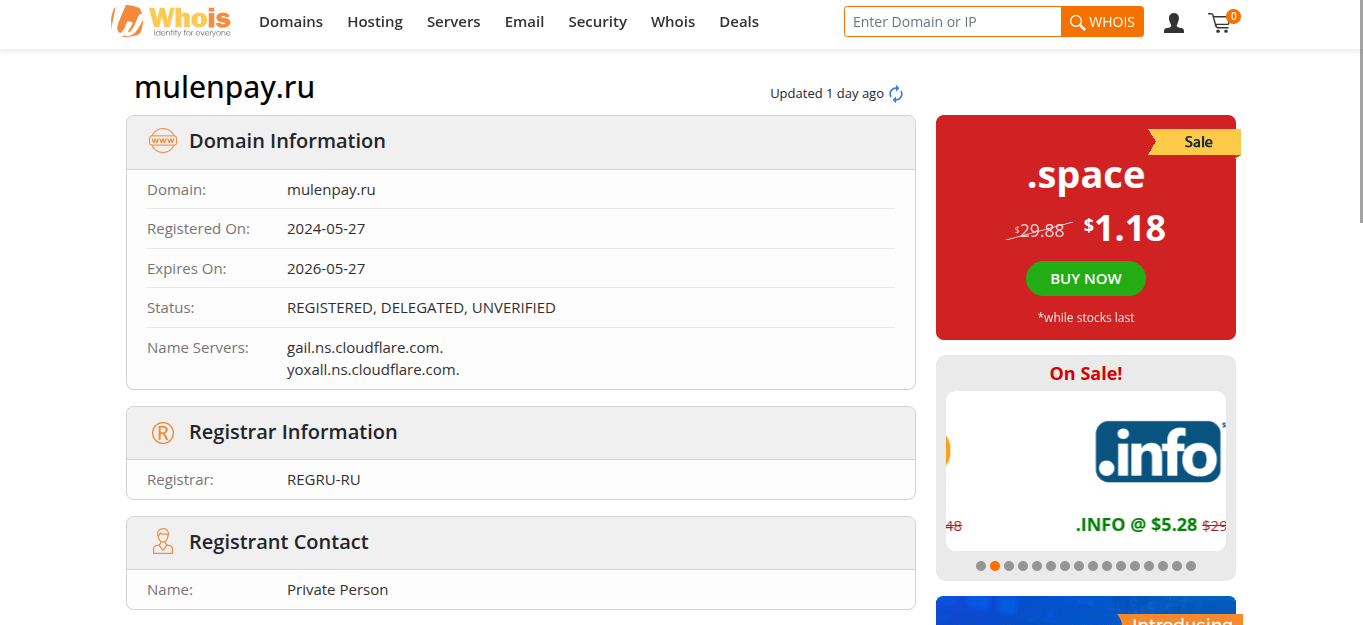Viewport: 1363px width, 625px height.
Task: Go to the Deals menu item
Action: tap(739, 22)
